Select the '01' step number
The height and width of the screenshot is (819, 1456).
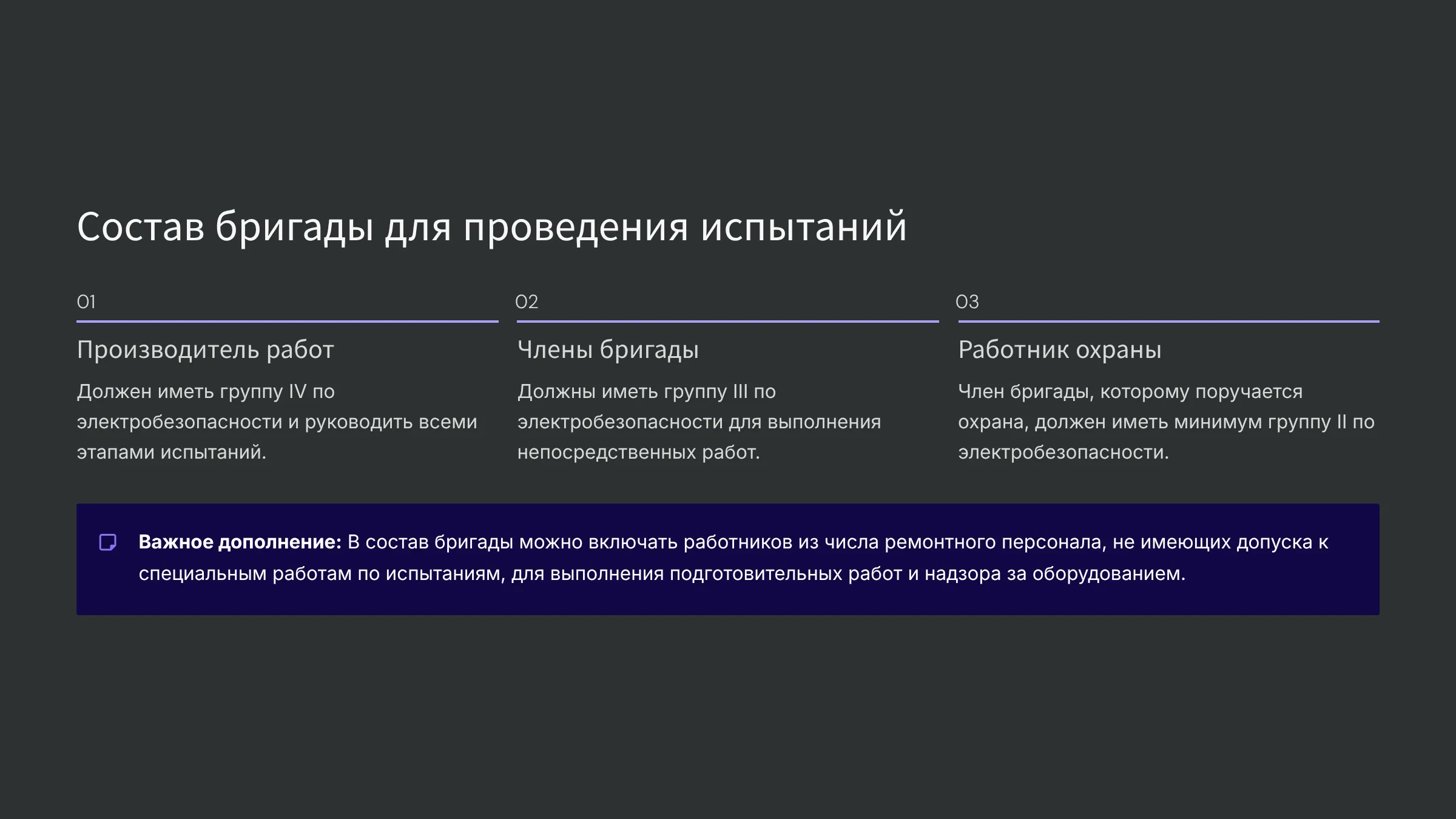click(x=86, y=302)
